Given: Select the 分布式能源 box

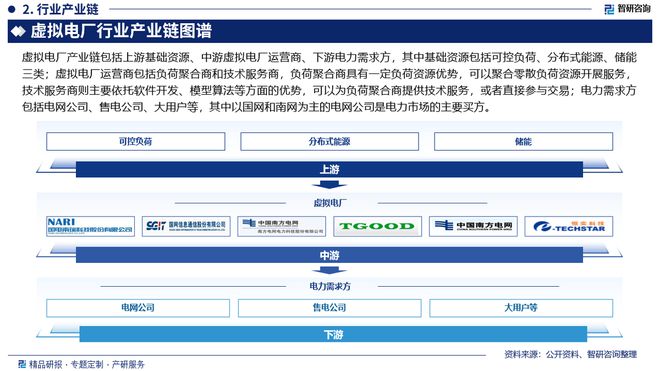Looking at the screenshot, I should tap(330, 141).
